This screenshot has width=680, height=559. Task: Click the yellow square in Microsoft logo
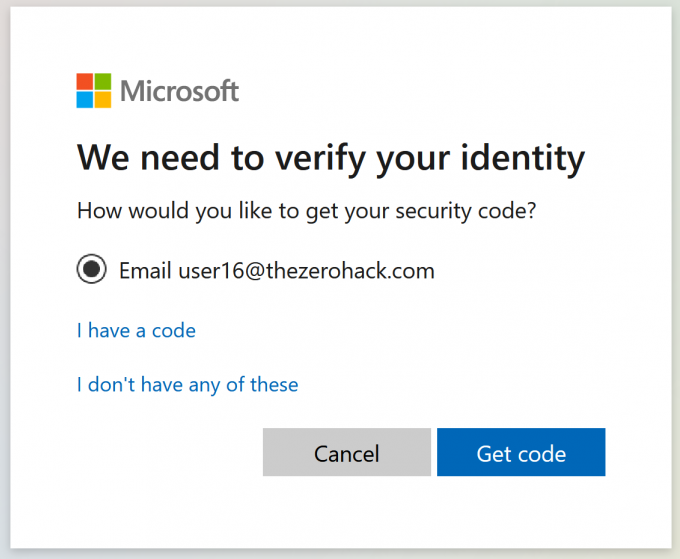102,99
